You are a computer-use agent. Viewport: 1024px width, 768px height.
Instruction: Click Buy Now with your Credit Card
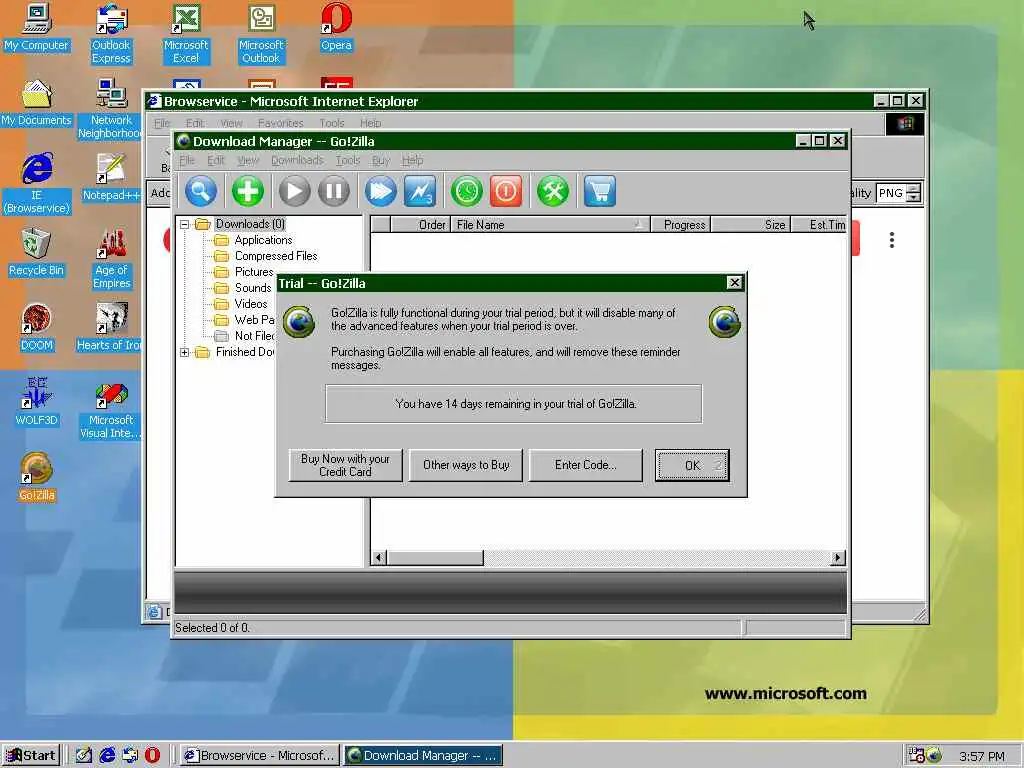click(x=345, y=465)
